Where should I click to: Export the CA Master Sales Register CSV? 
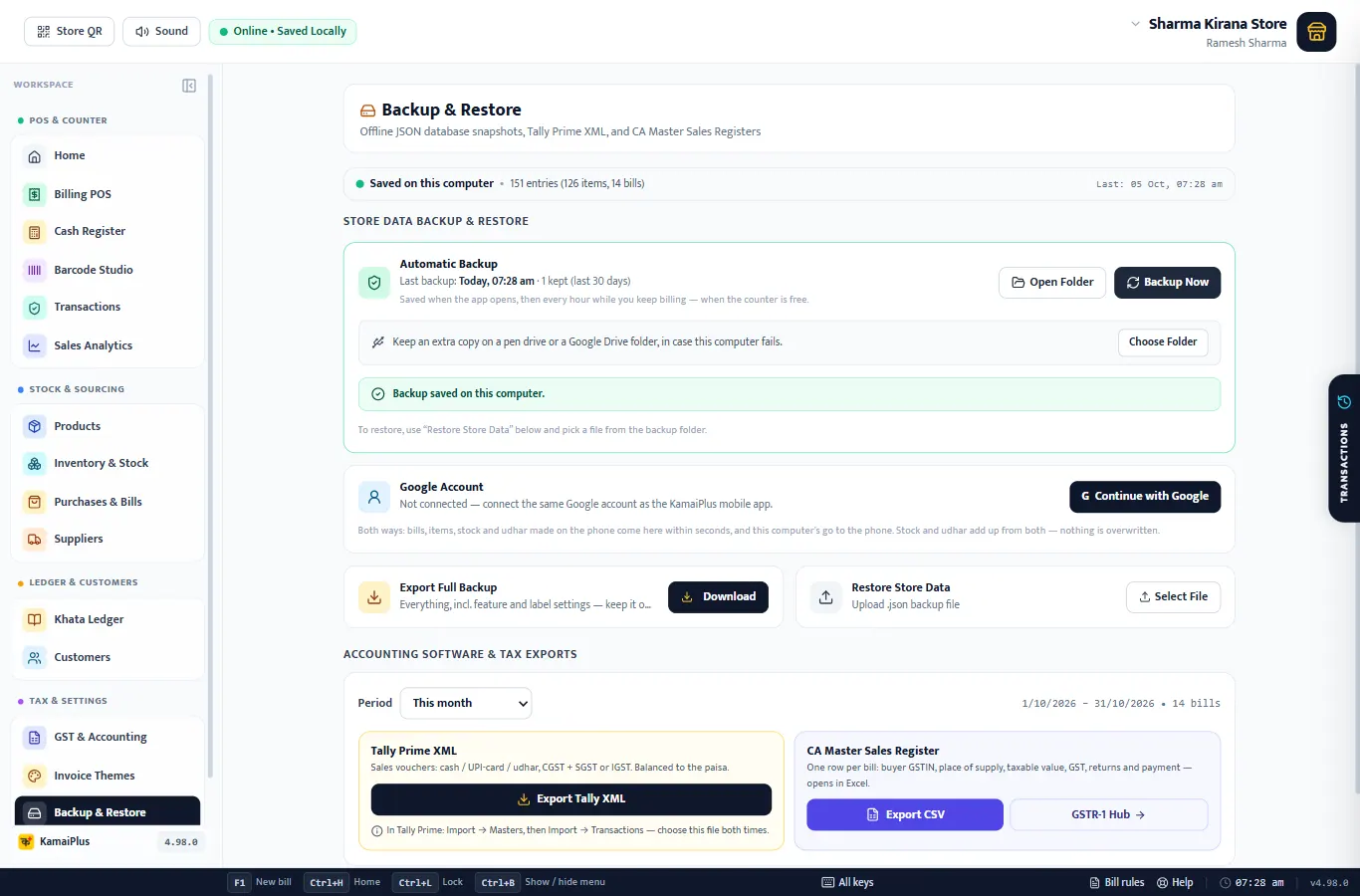tap(905, 814)
